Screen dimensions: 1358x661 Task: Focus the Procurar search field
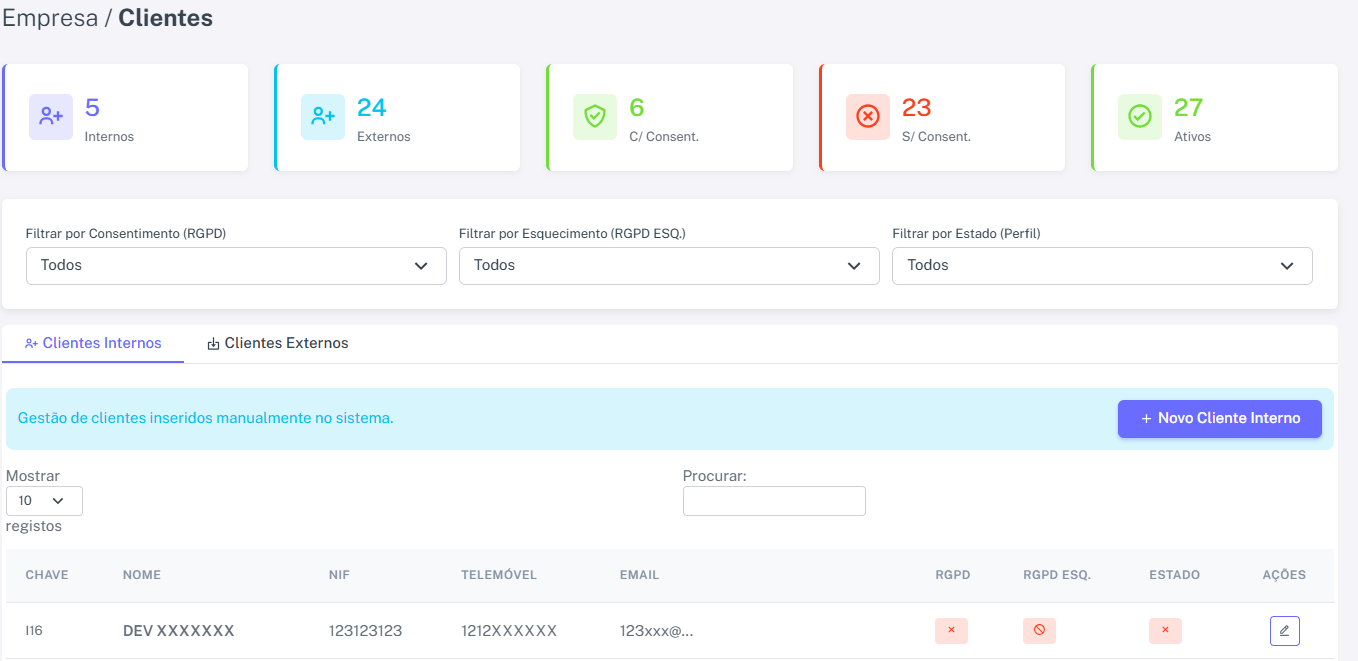click(774, 501)
